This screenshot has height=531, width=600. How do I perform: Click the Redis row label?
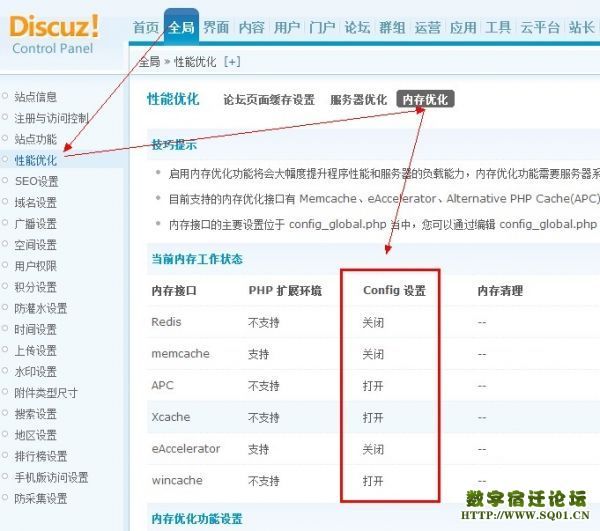166,322
